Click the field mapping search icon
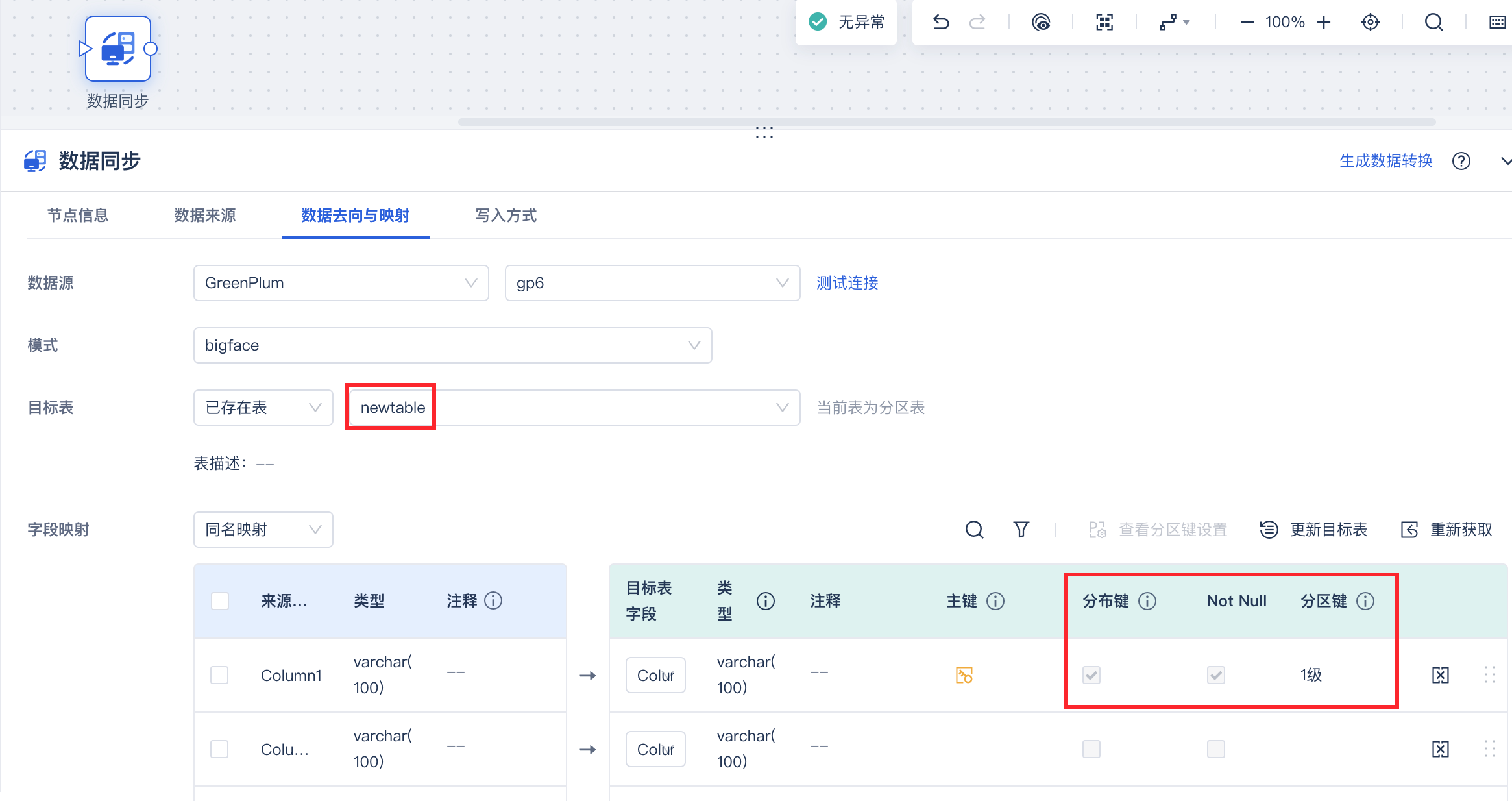Screen dimensions: 1512x801 coord(974,530)
